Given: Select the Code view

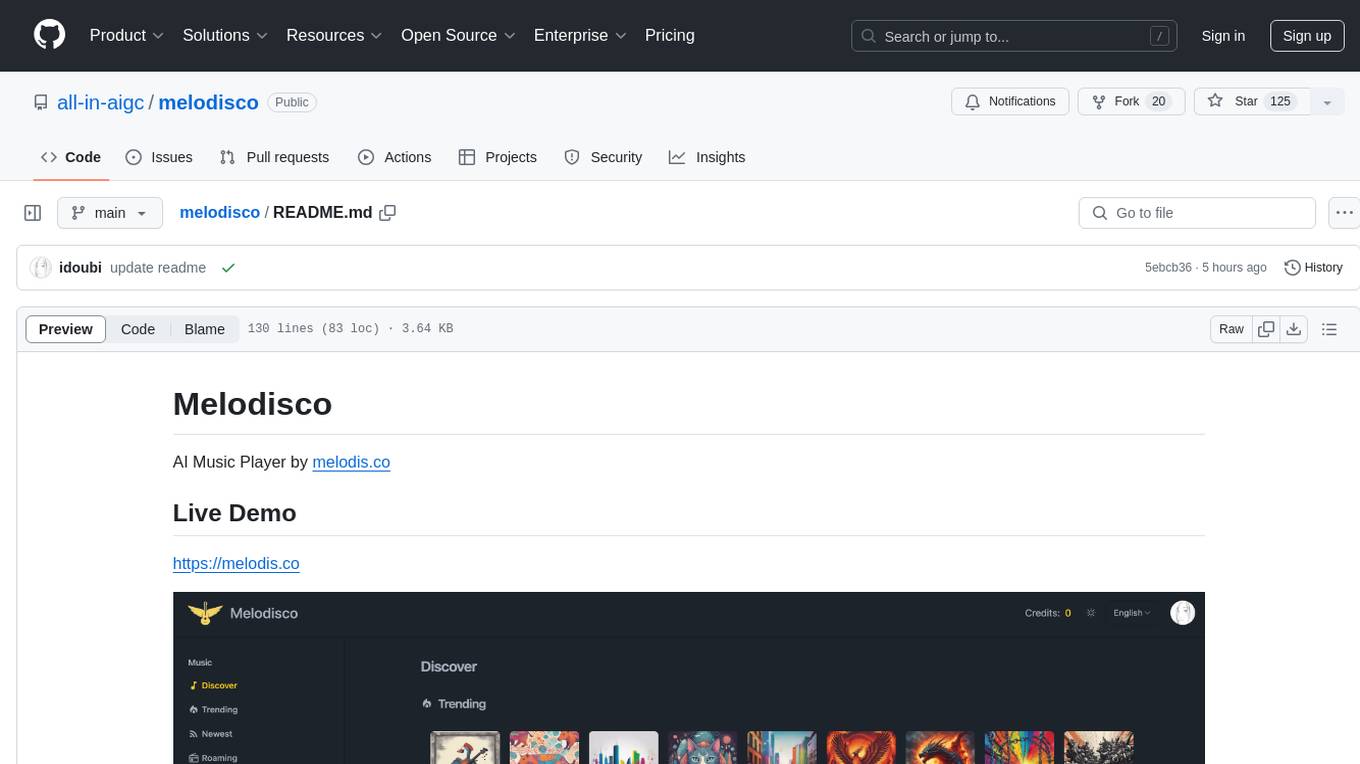Looking at the screenshot, I should (138, 329).
